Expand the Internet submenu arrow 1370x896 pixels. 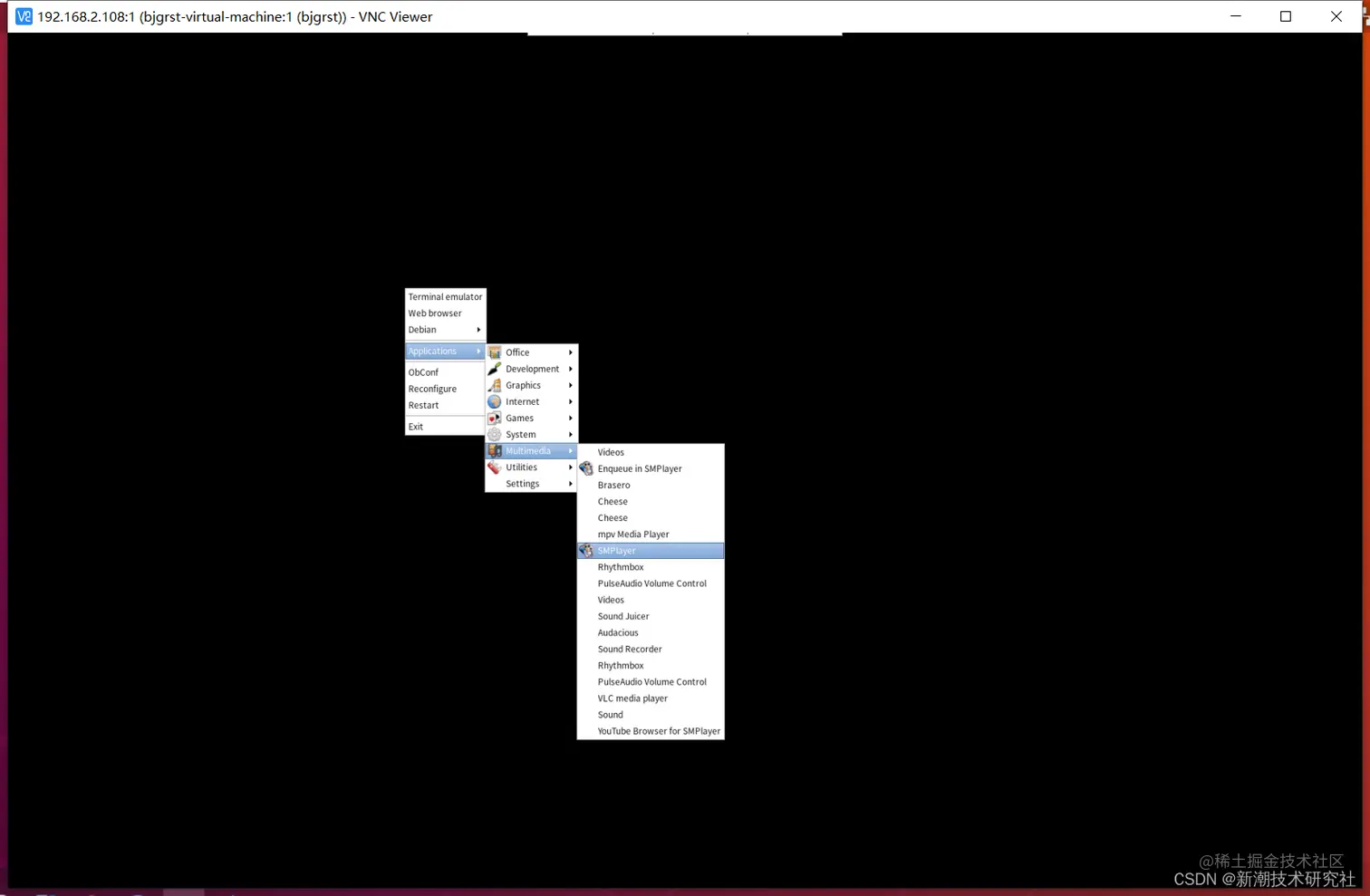click(x=570, y=401)
